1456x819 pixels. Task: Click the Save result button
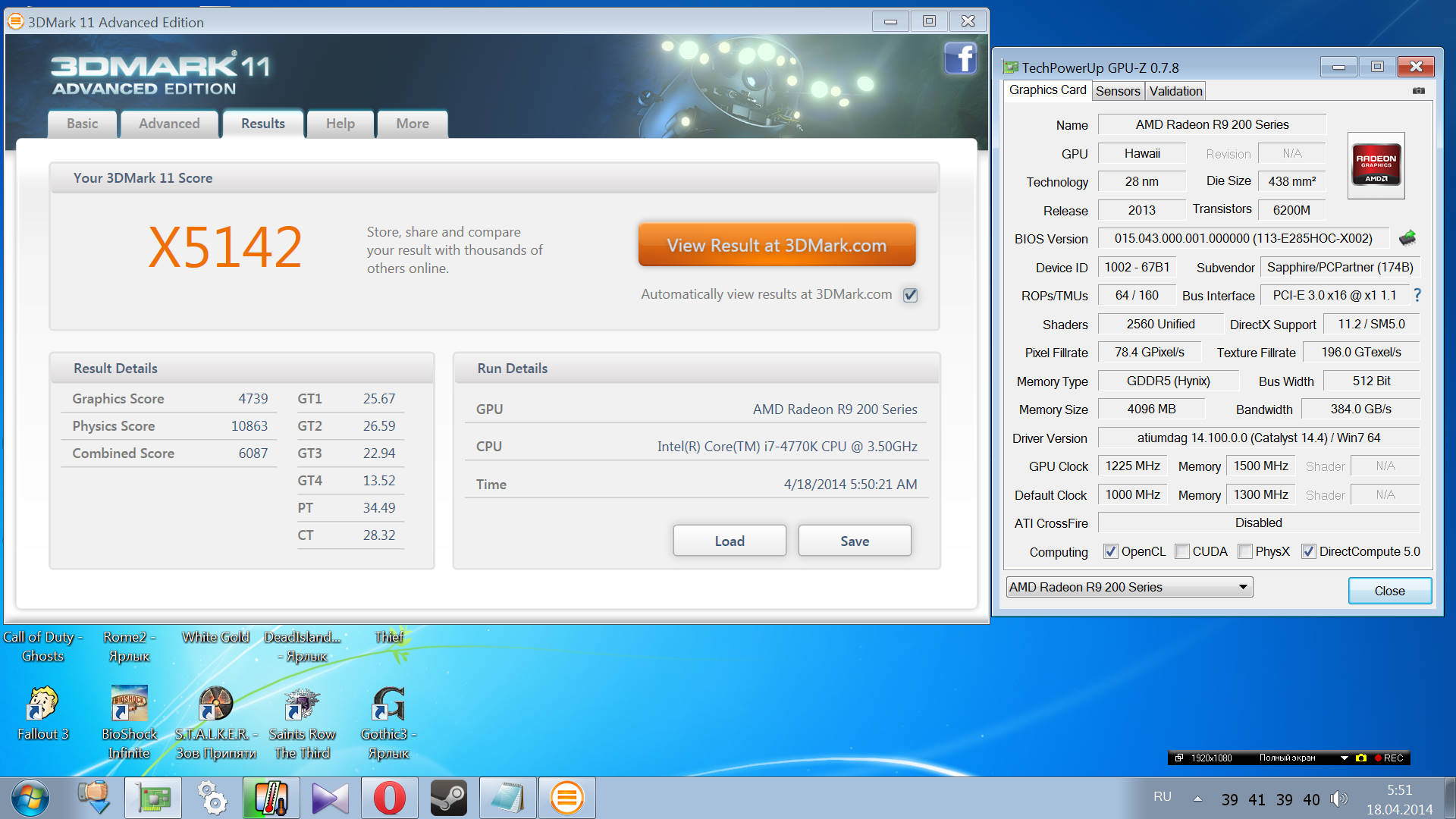854,541
